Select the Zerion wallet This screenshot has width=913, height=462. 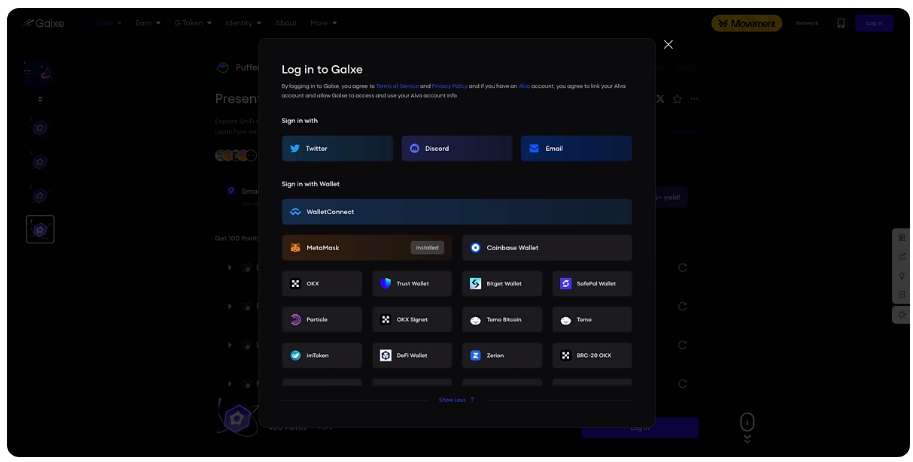[502, 355]
